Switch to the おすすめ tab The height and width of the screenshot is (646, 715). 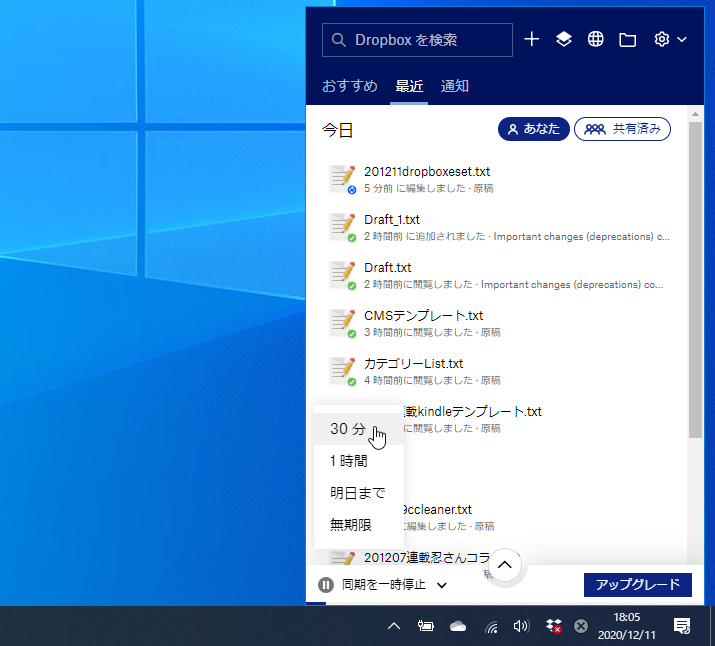(x=350, y=86)
